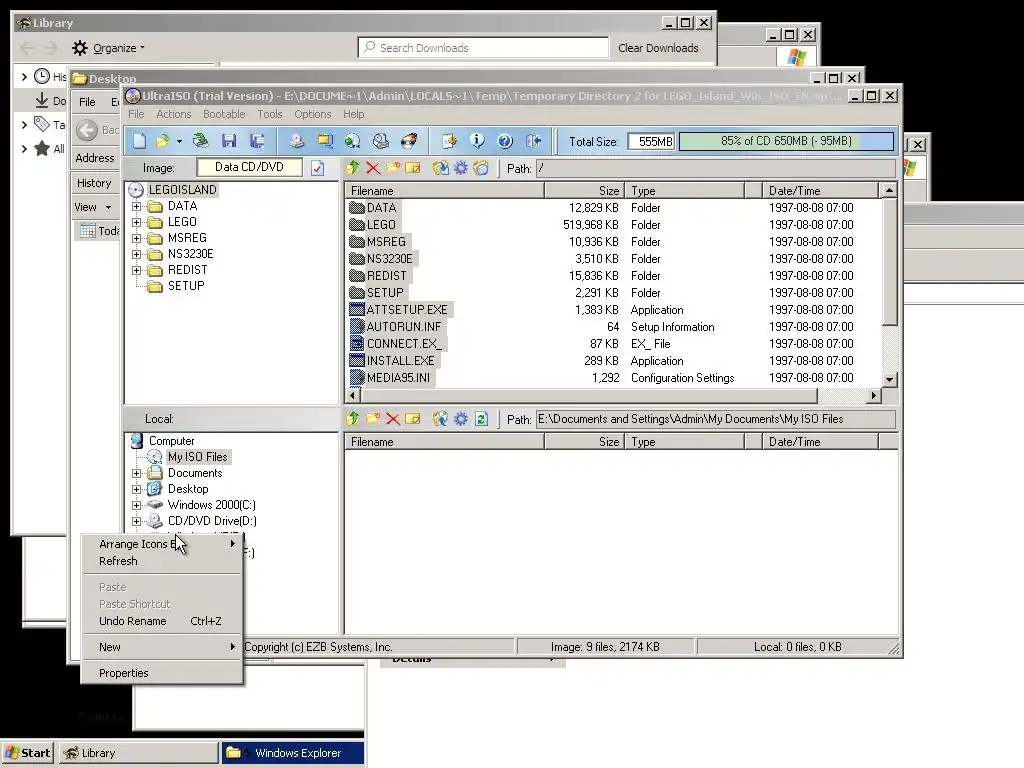Click Clear Downloads in Library window

point(658,48)
